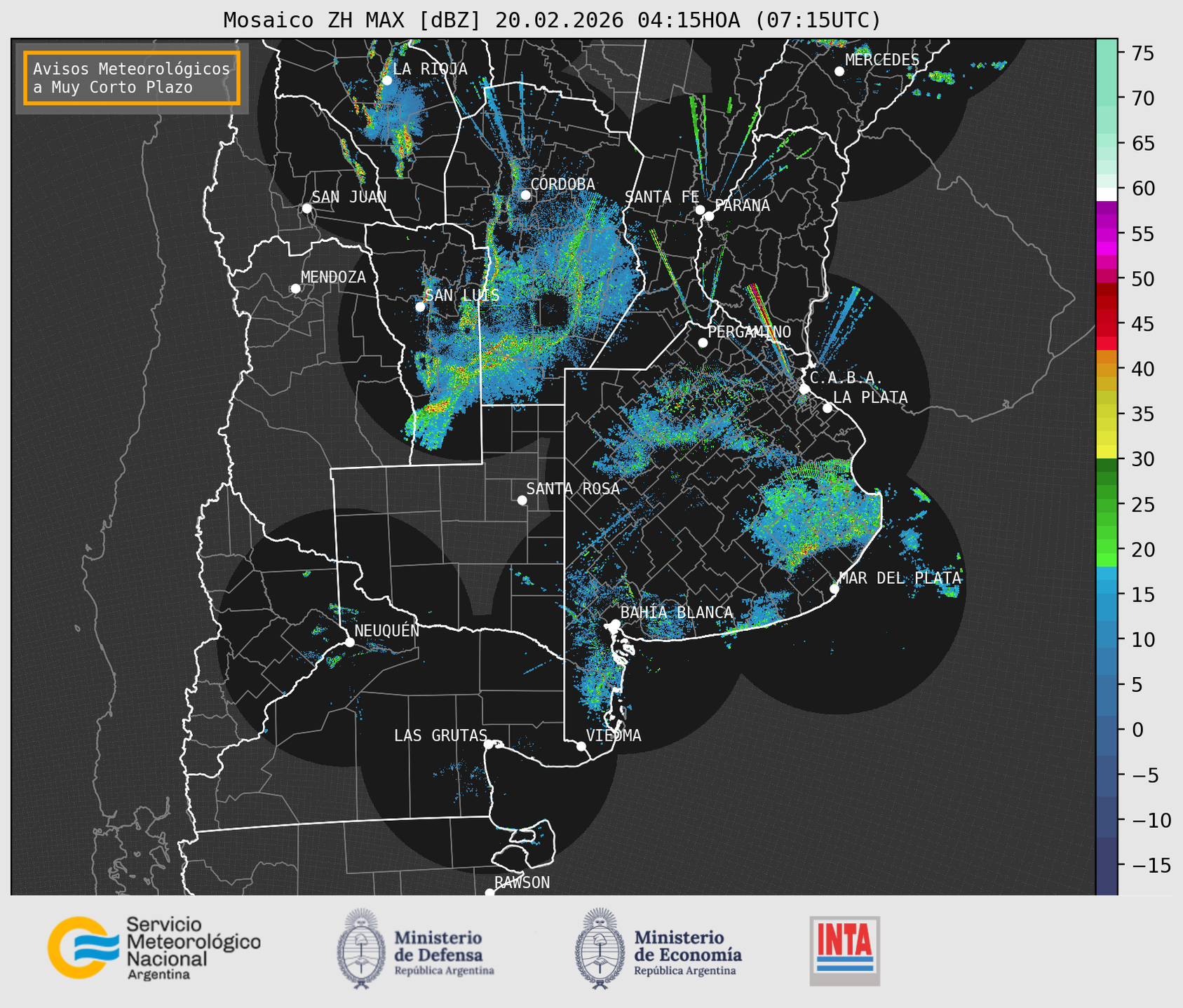Viewport: 1183px width, 1008px height.
Task: Click the MAR DEL PLATA city label
Action: [900, 578]
